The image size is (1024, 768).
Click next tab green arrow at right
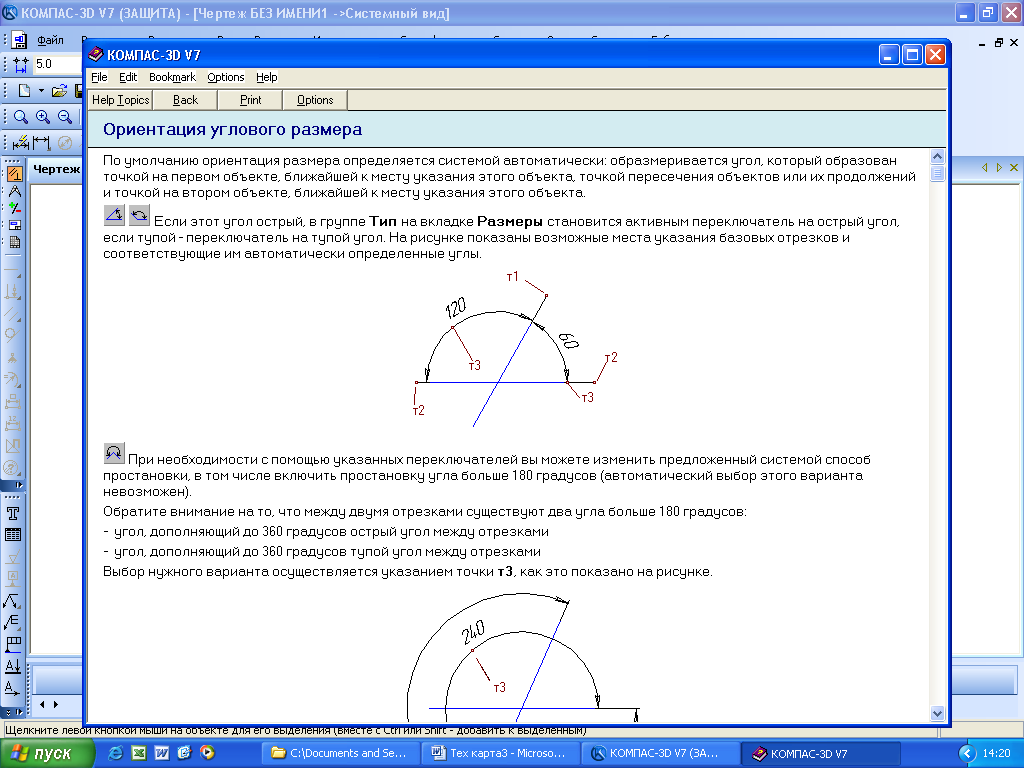point(999,168)
